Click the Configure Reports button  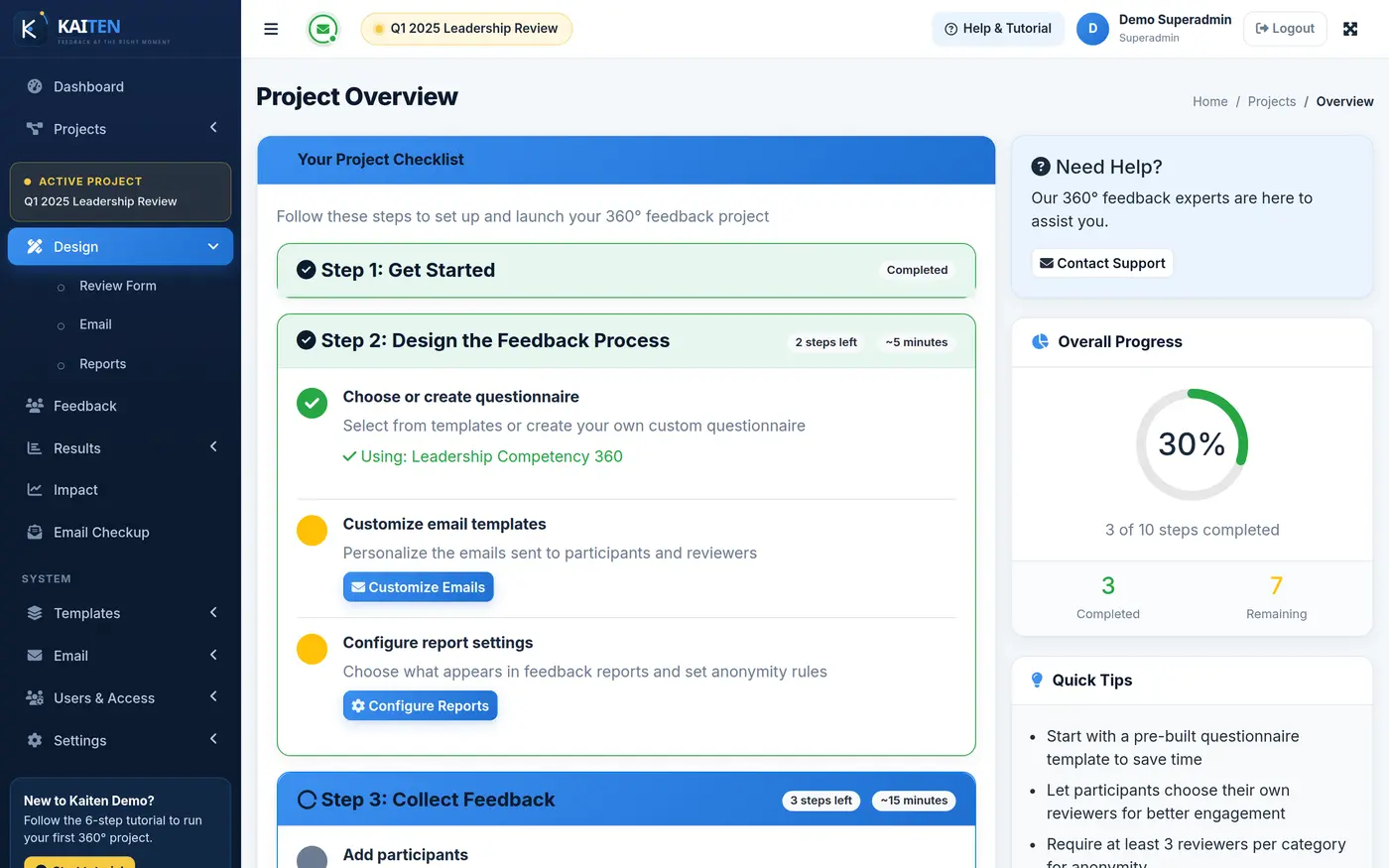pos(420,706)
